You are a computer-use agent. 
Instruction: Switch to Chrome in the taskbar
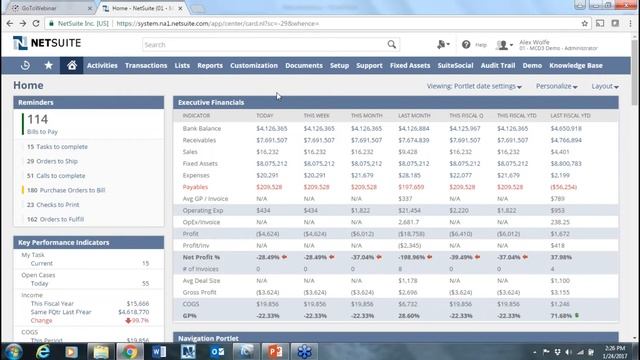point(130,352)
